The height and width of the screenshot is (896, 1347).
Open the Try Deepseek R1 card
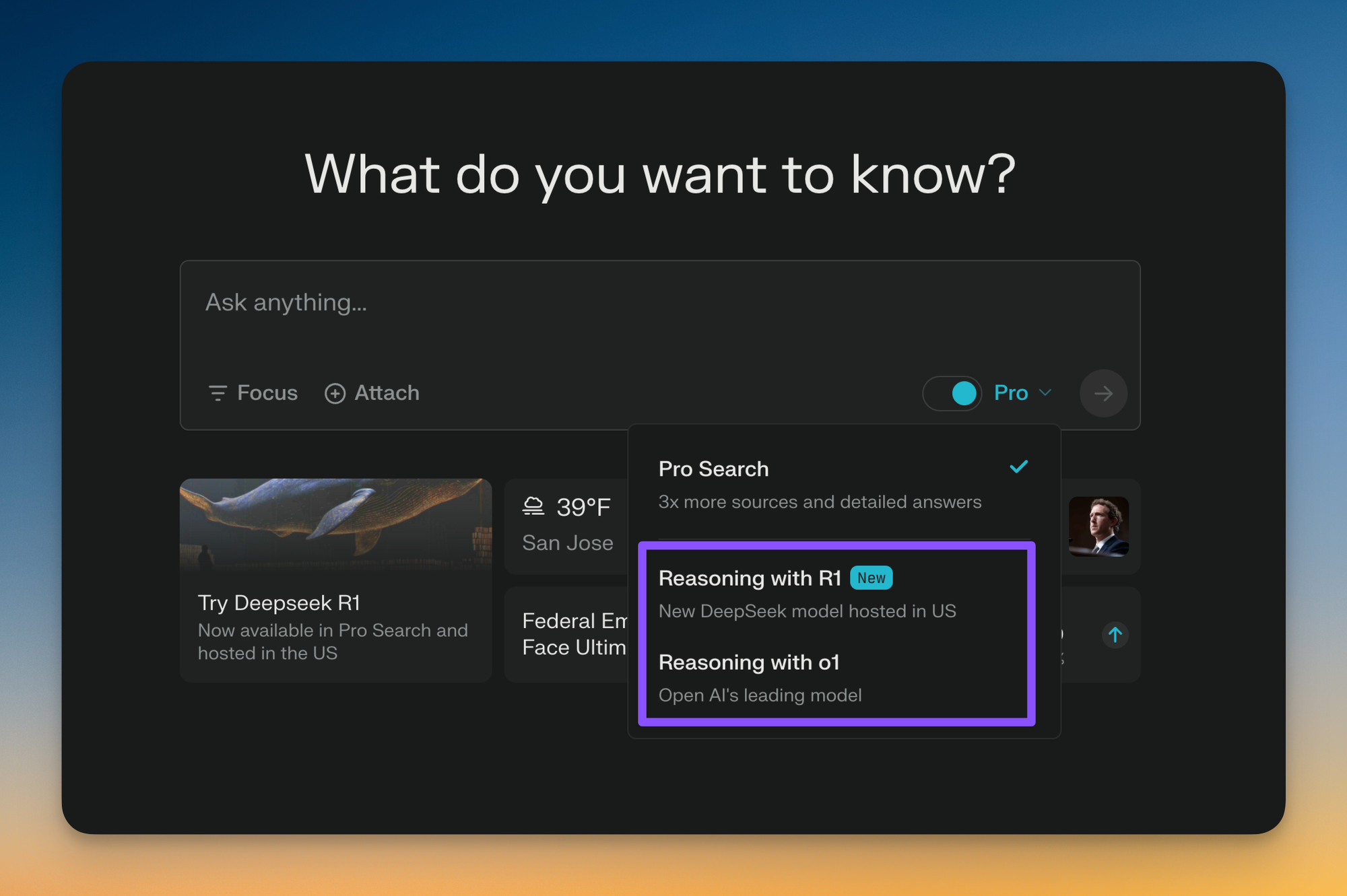point(335,580)
